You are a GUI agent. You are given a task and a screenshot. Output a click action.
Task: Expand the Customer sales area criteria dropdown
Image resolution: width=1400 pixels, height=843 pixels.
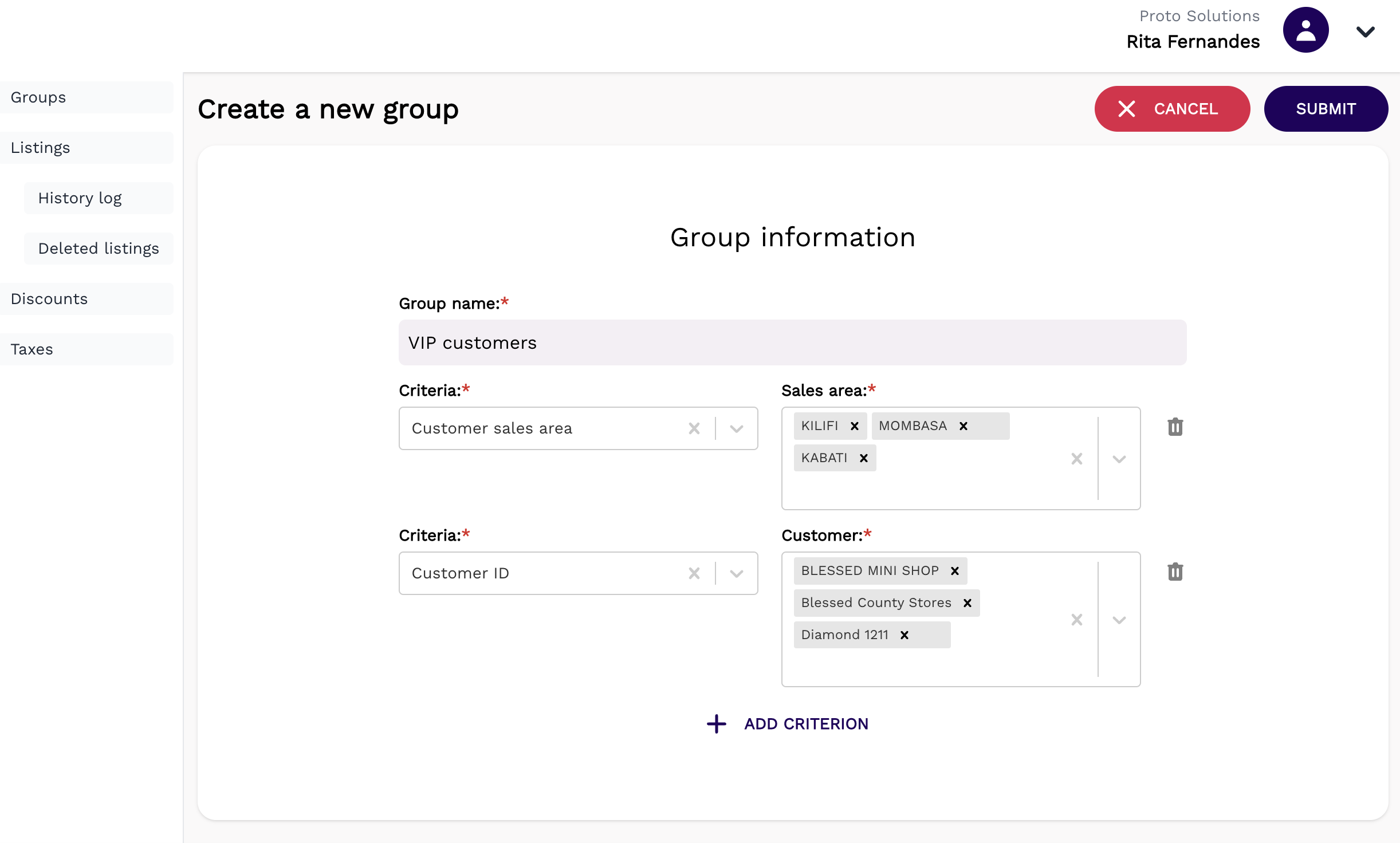(737, 428)
